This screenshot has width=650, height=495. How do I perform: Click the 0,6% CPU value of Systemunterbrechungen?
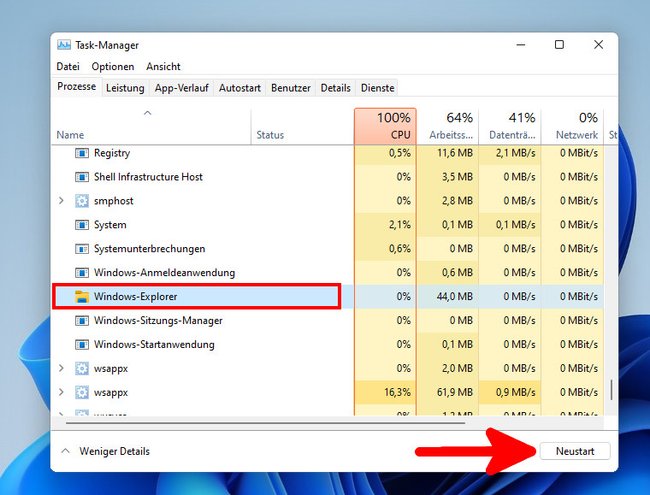coord(400,249)
